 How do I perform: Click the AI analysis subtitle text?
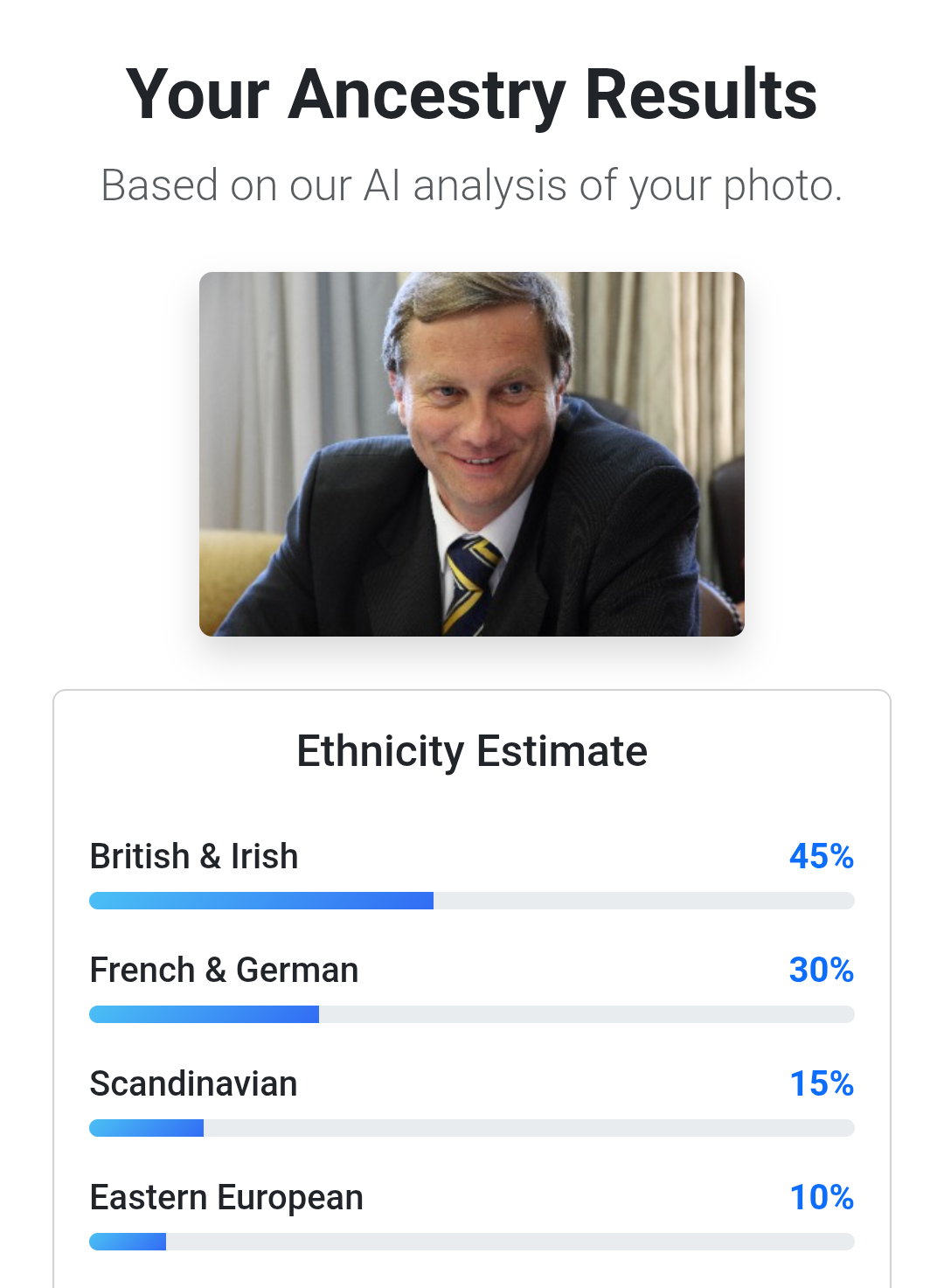click(471, 185)
